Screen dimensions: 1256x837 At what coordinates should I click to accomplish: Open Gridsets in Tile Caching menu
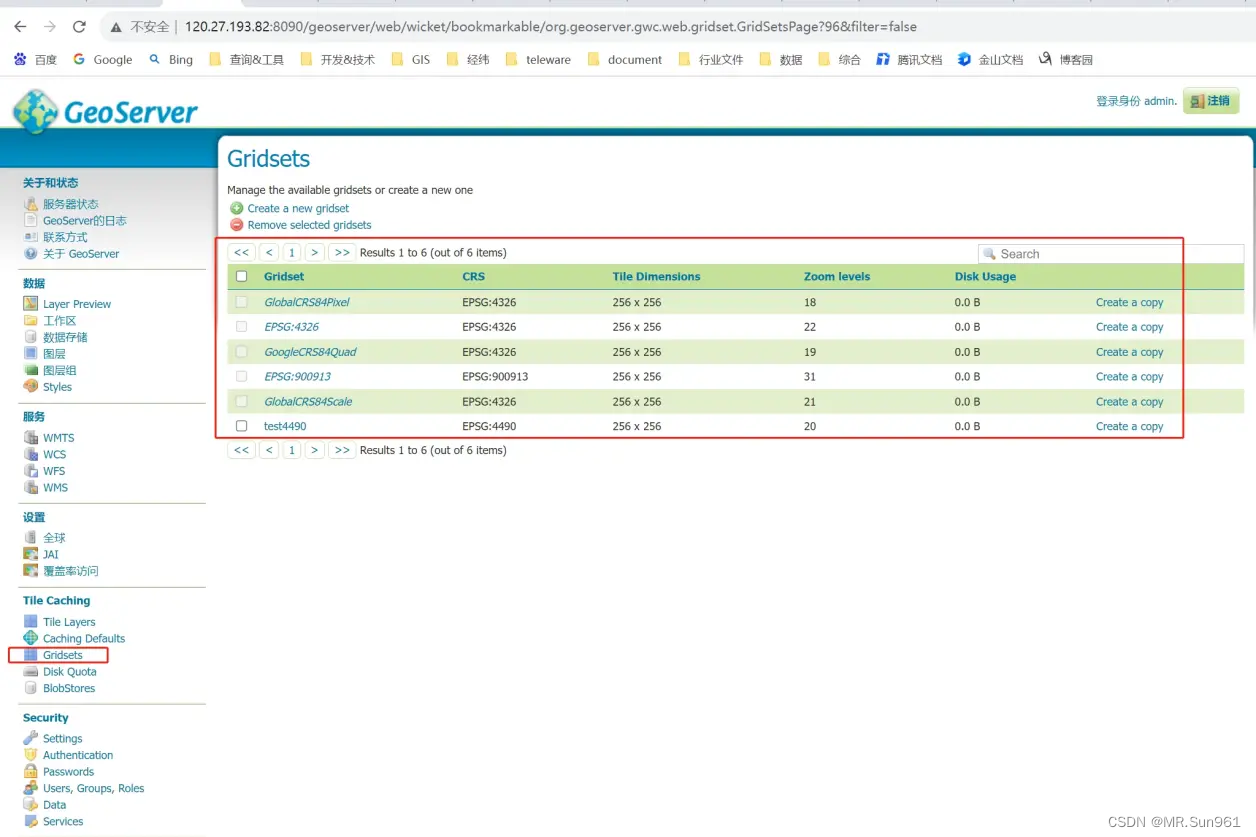63,655
